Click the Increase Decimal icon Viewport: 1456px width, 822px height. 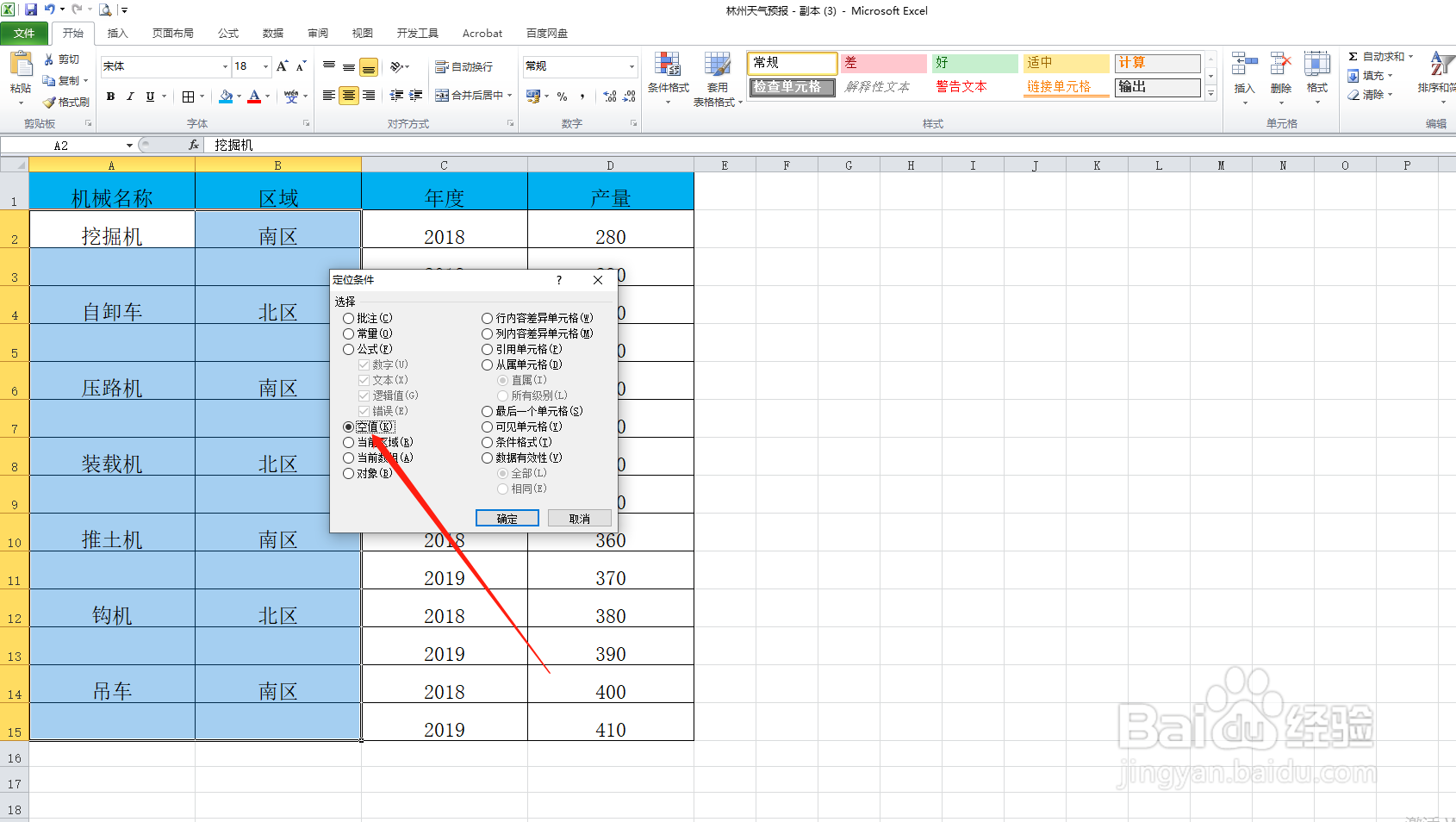pos(610,97)
